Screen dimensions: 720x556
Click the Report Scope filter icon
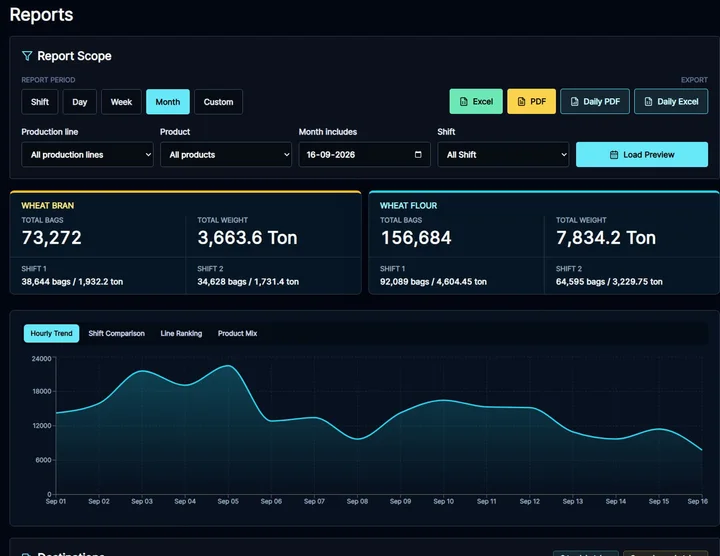[x=27, y=56]
